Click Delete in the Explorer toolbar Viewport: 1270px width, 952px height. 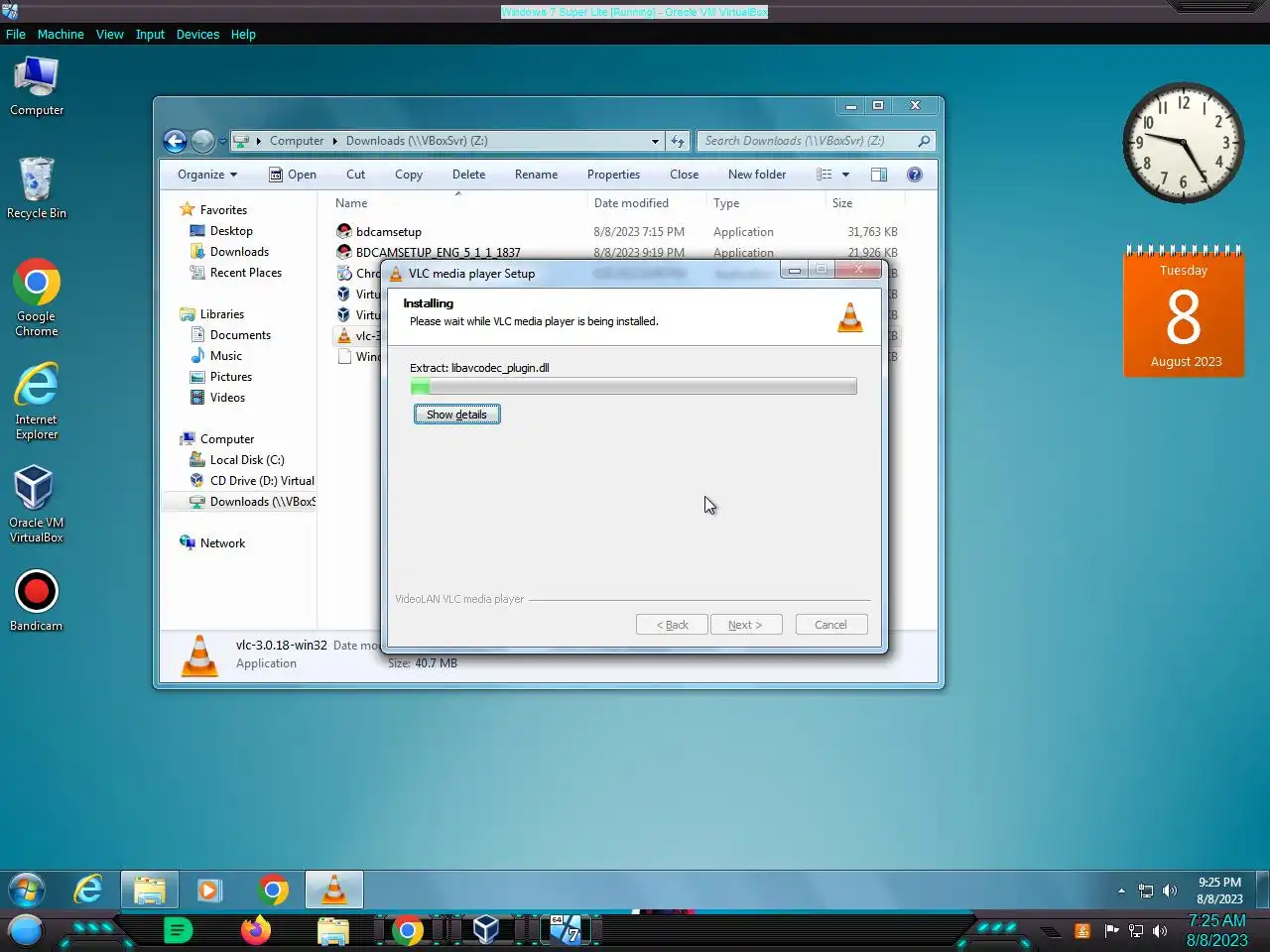468,175
